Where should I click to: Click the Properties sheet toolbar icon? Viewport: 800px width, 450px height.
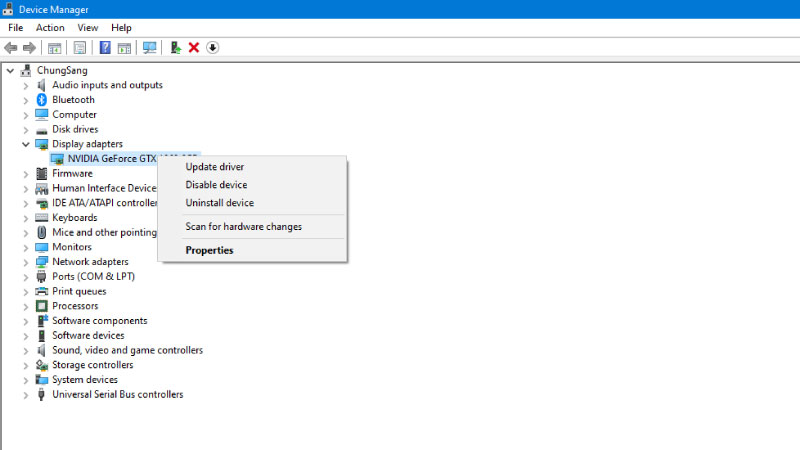pos(79,48)
